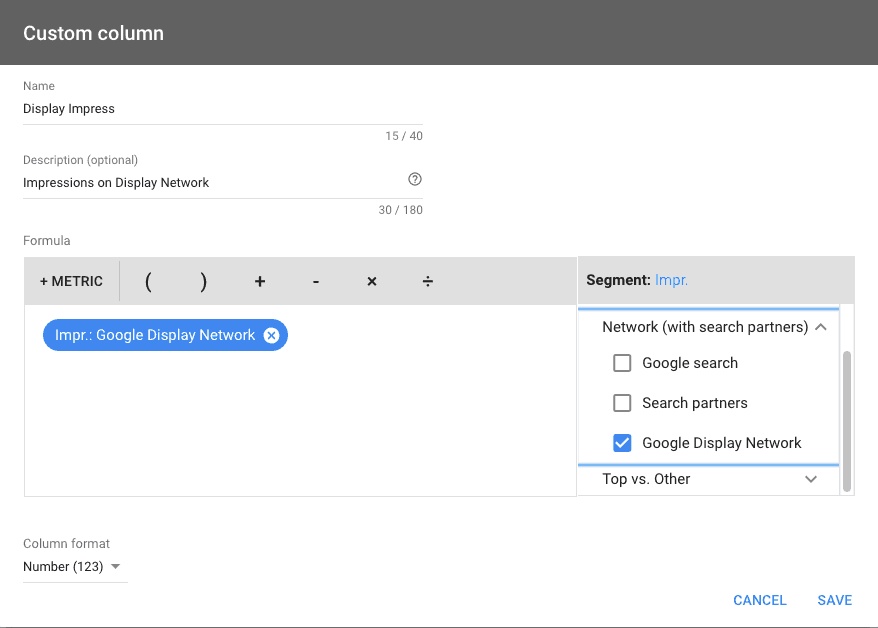Open the description help question mark icon
This screenshot has height=628, width=878.
click(x=415, y=179)
